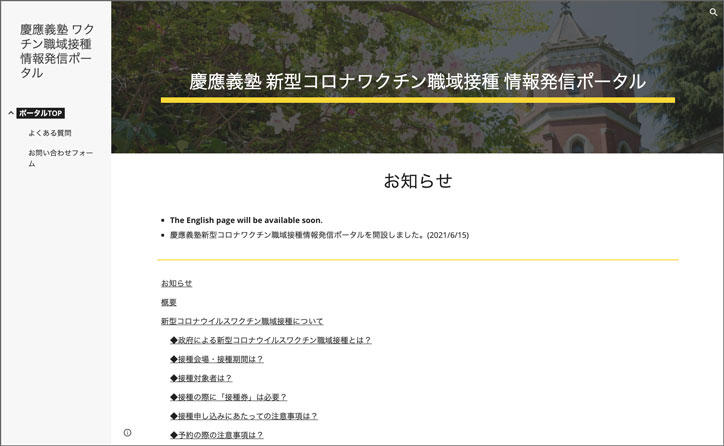This screenshot has height=446, width=724.
Task: Open ◆政府による新型コロナウイルスワクチン職域接種とは？ link
Action: (x=270, y=340)
